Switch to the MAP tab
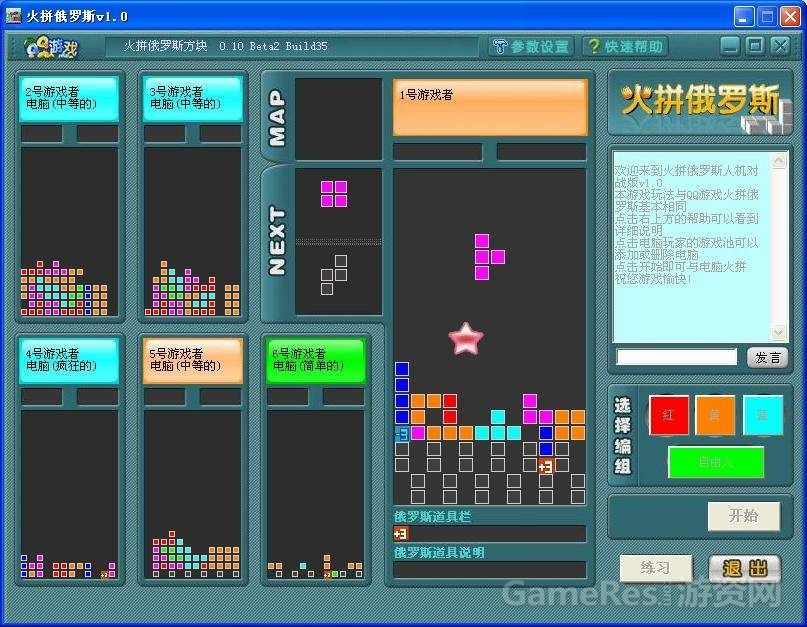The image size is (807, 627). [277, 117]
